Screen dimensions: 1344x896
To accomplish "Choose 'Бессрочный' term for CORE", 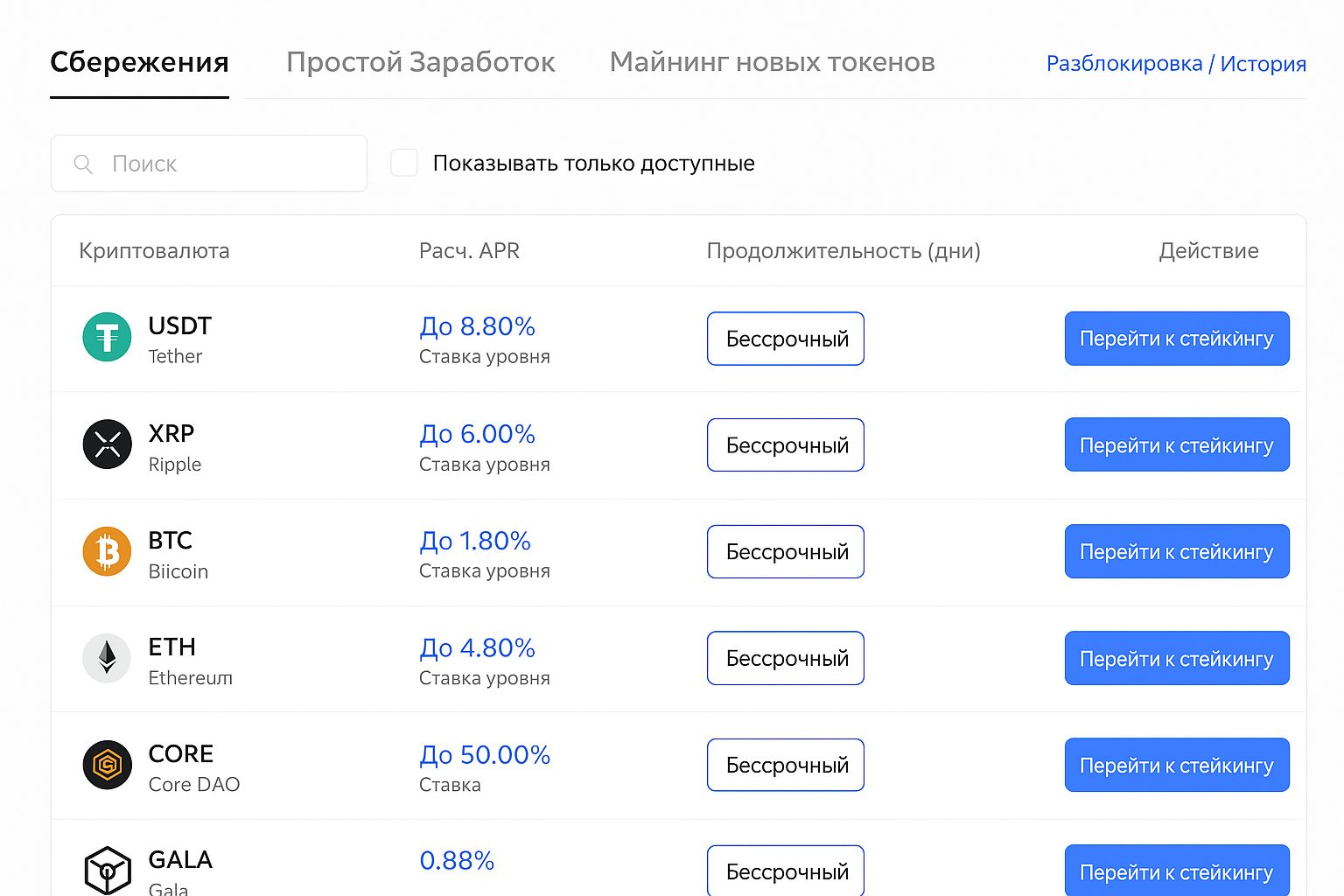I will tap(785, 765).
